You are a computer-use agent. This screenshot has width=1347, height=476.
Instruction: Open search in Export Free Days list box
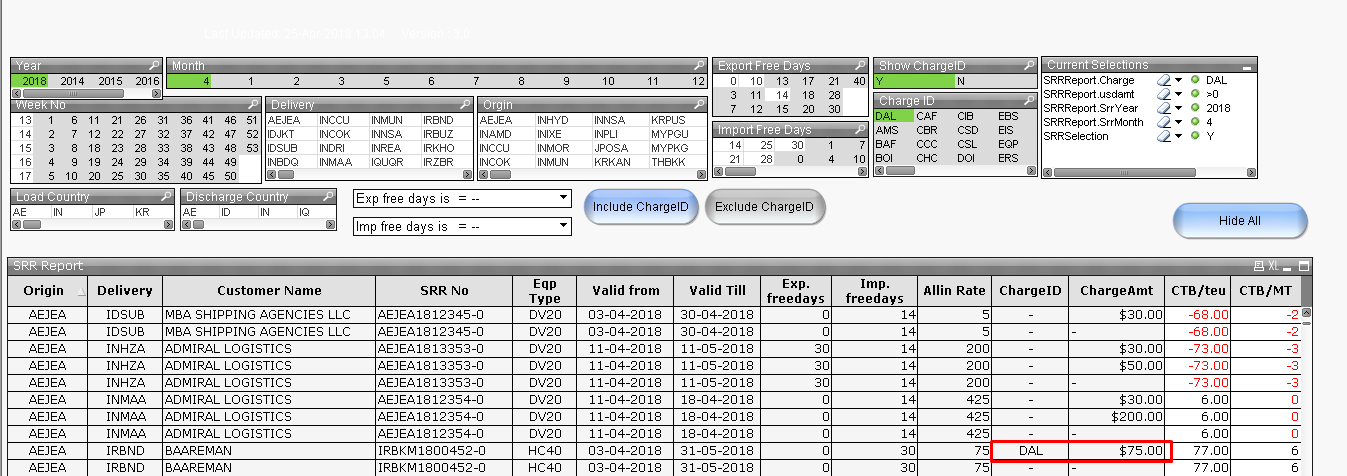point(860,66)
